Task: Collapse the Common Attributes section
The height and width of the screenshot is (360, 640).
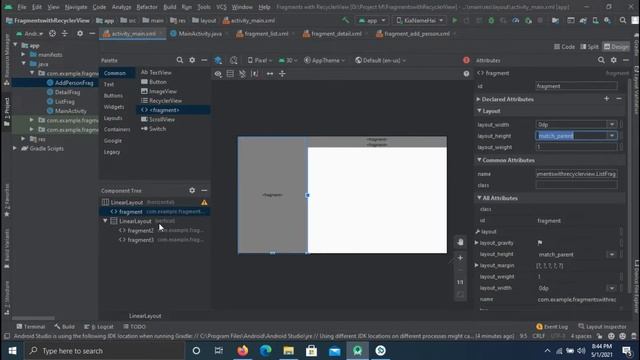Action: [479, 160]
